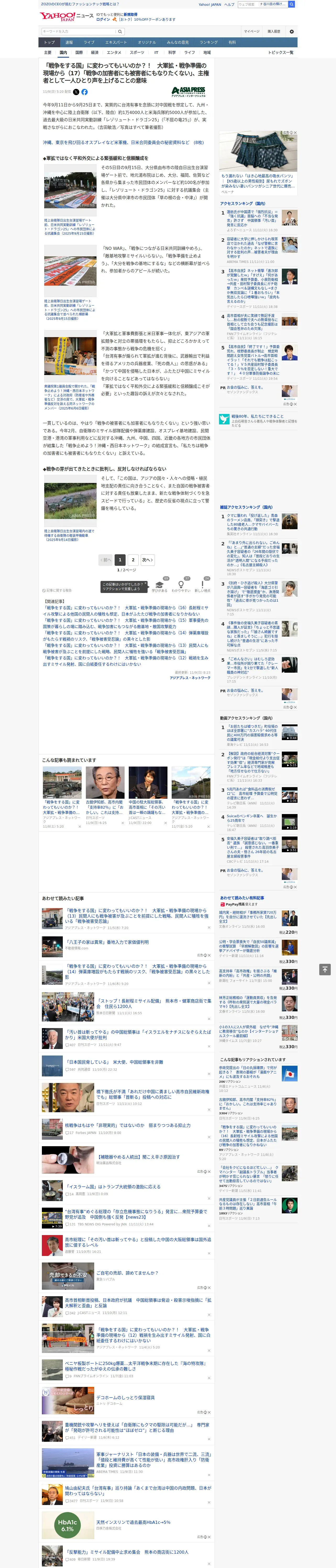Go to page 2 of the article

133,560
